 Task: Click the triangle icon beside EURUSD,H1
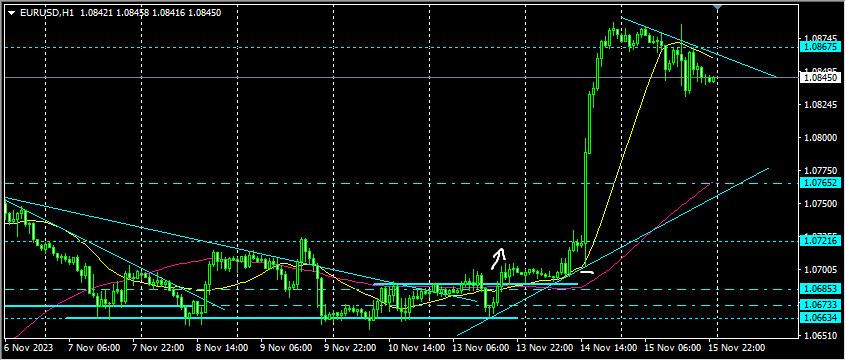[11, 12]
